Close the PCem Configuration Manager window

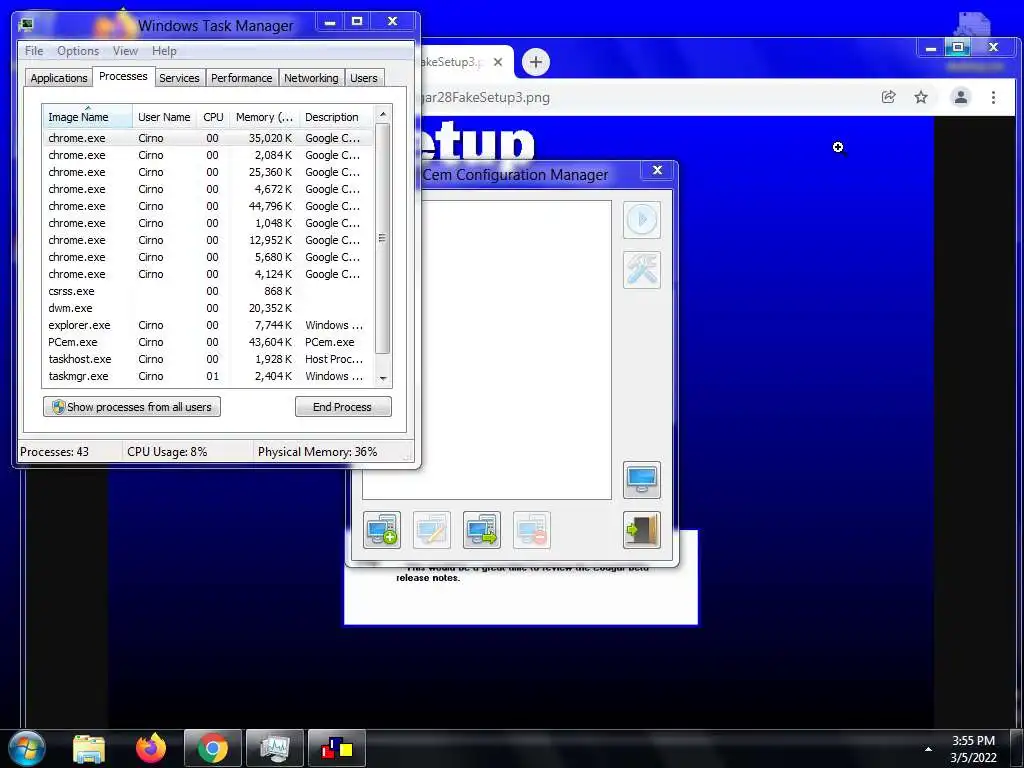point(657,170)
